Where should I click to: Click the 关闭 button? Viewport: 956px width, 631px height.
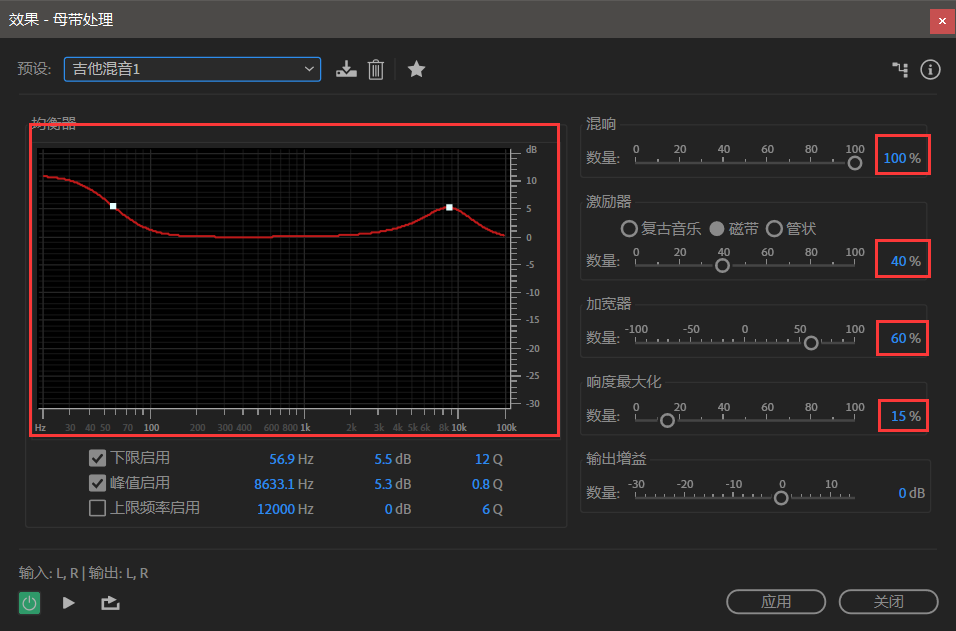click(888, 601)
